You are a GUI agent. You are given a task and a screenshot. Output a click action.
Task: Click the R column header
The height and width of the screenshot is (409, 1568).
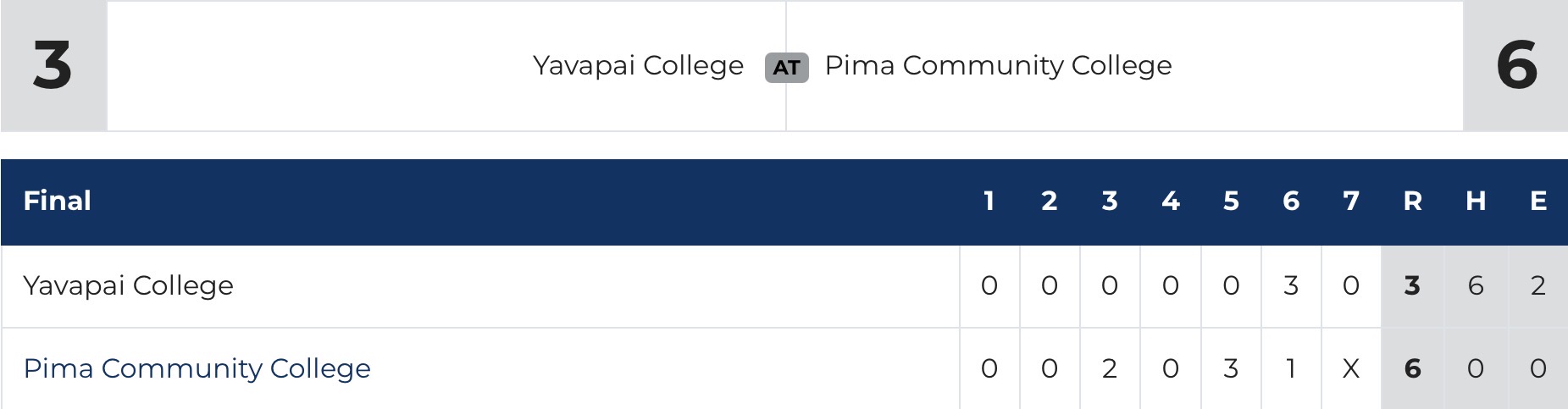[x=1412, y=201]
